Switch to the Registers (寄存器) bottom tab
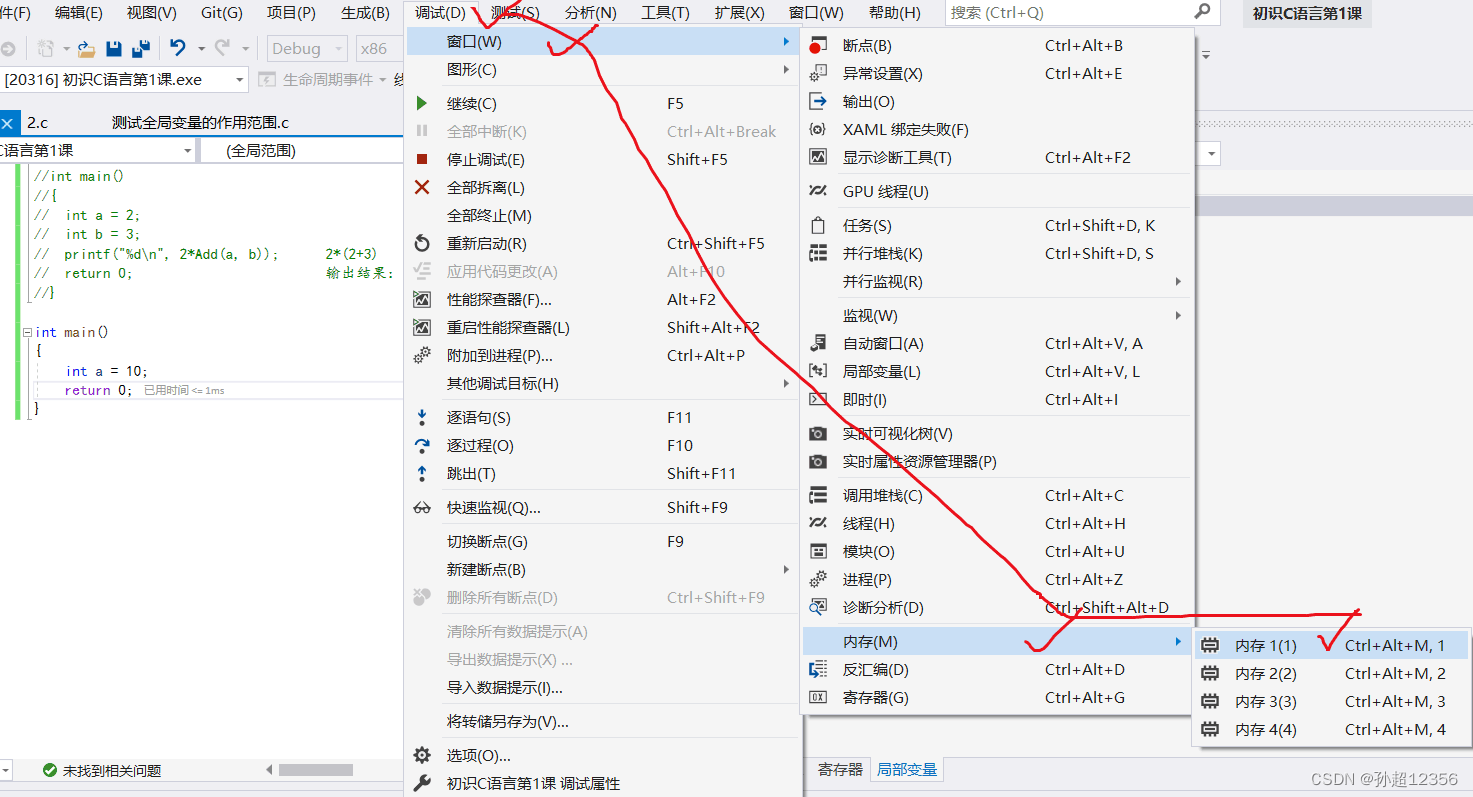 (840, 769)
